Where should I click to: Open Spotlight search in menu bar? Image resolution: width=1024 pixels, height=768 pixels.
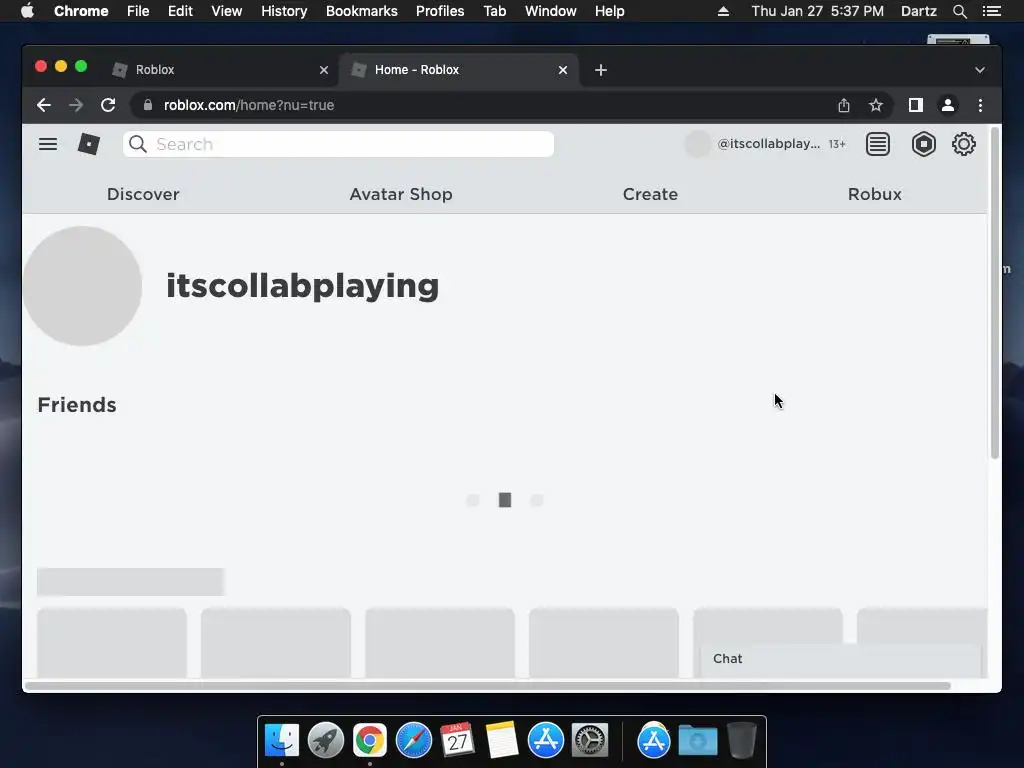point(959,11)
